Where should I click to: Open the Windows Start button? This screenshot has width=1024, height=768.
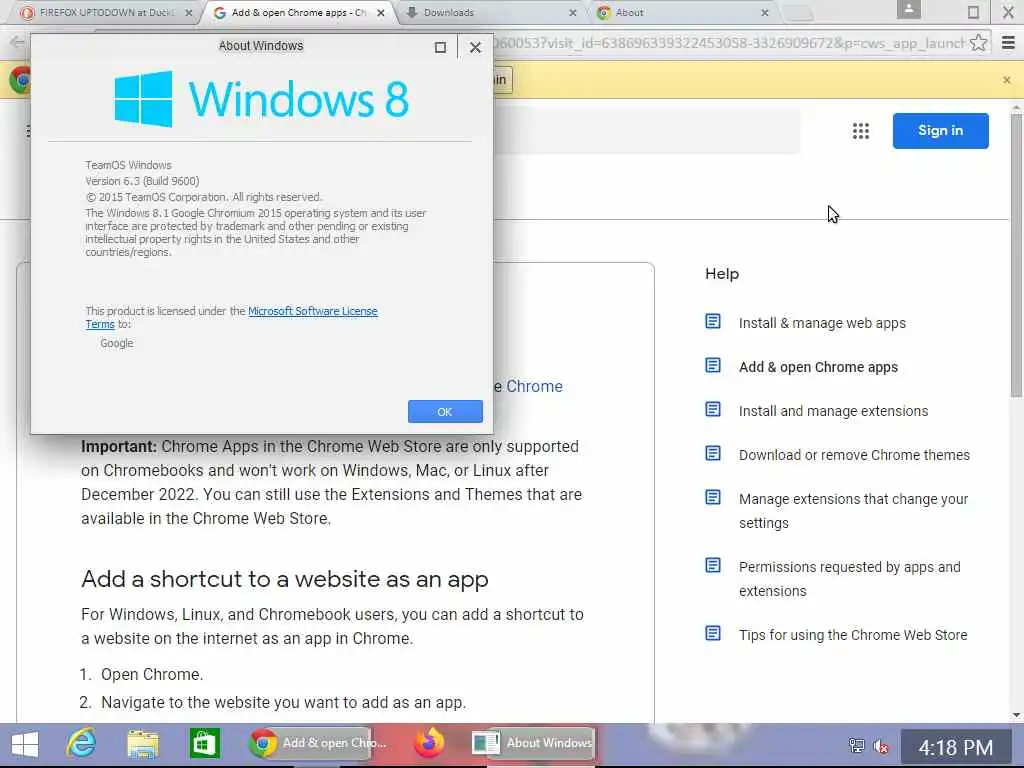pos(25,744)
